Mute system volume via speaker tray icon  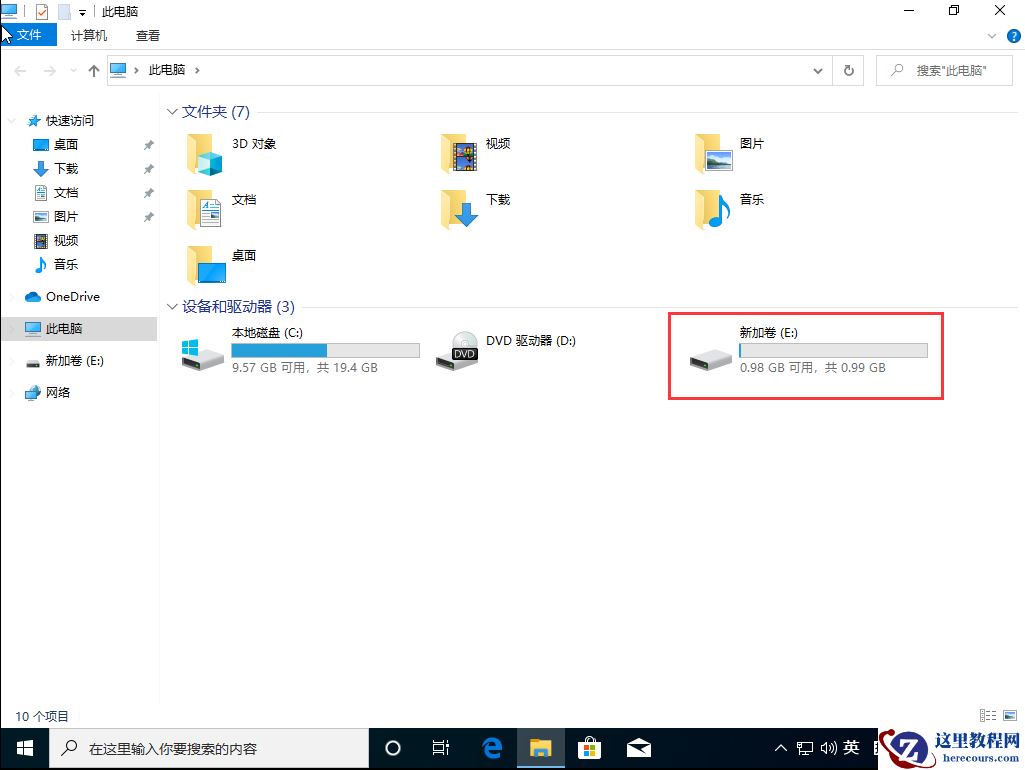click(829, 747)
